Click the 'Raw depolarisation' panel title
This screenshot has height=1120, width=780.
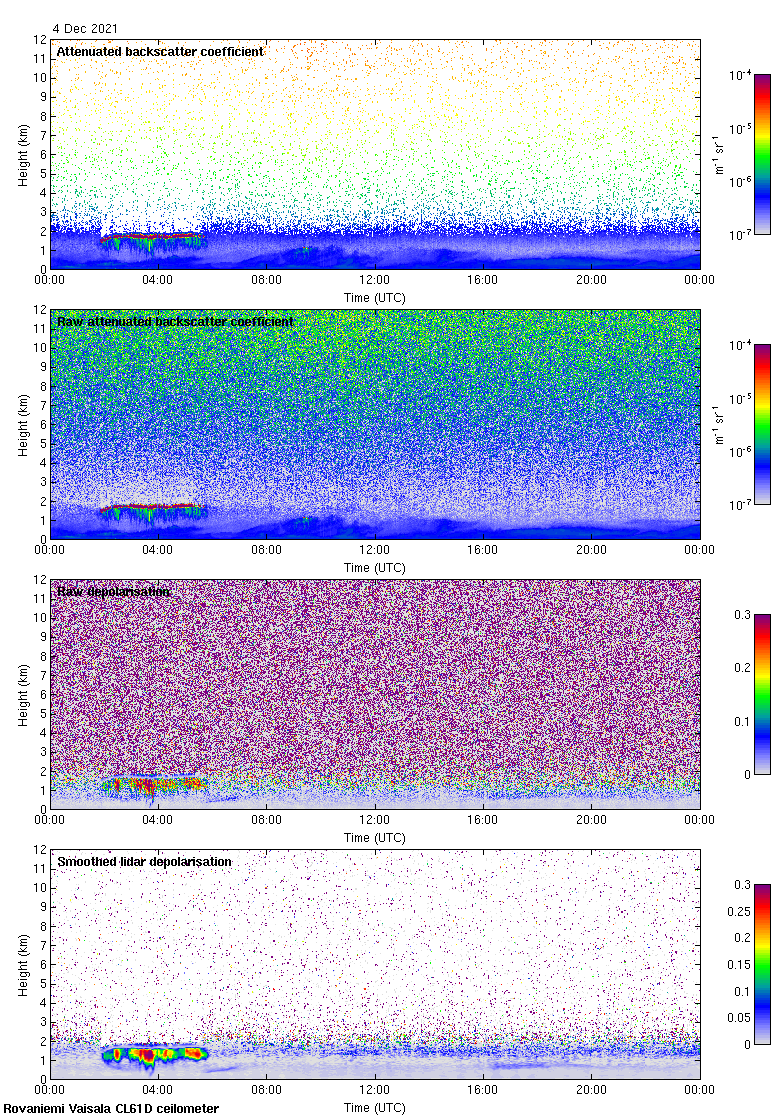[x=114, y=591]
